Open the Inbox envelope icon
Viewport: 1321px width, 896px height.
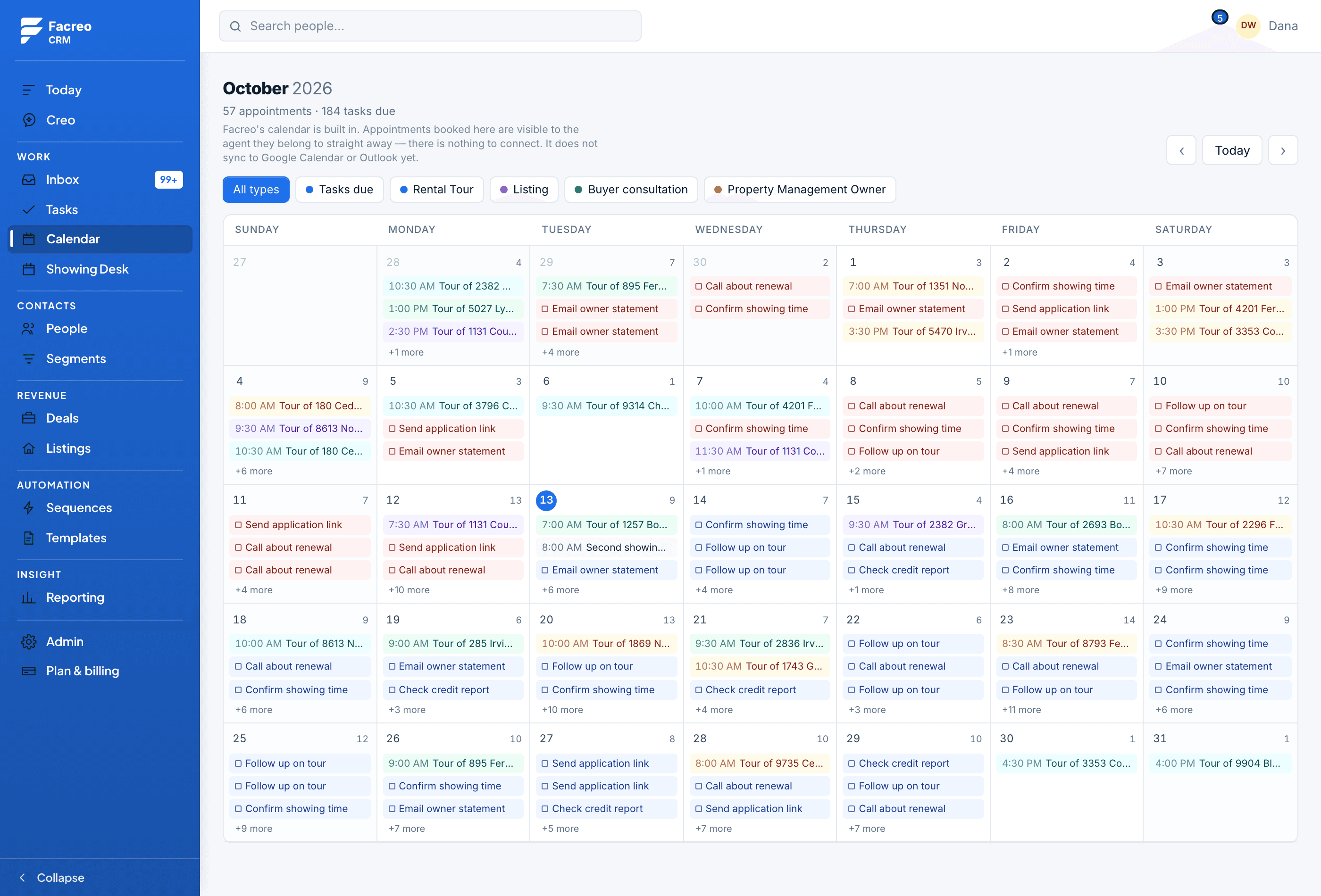pyautogui.click(x=28, y=180)
